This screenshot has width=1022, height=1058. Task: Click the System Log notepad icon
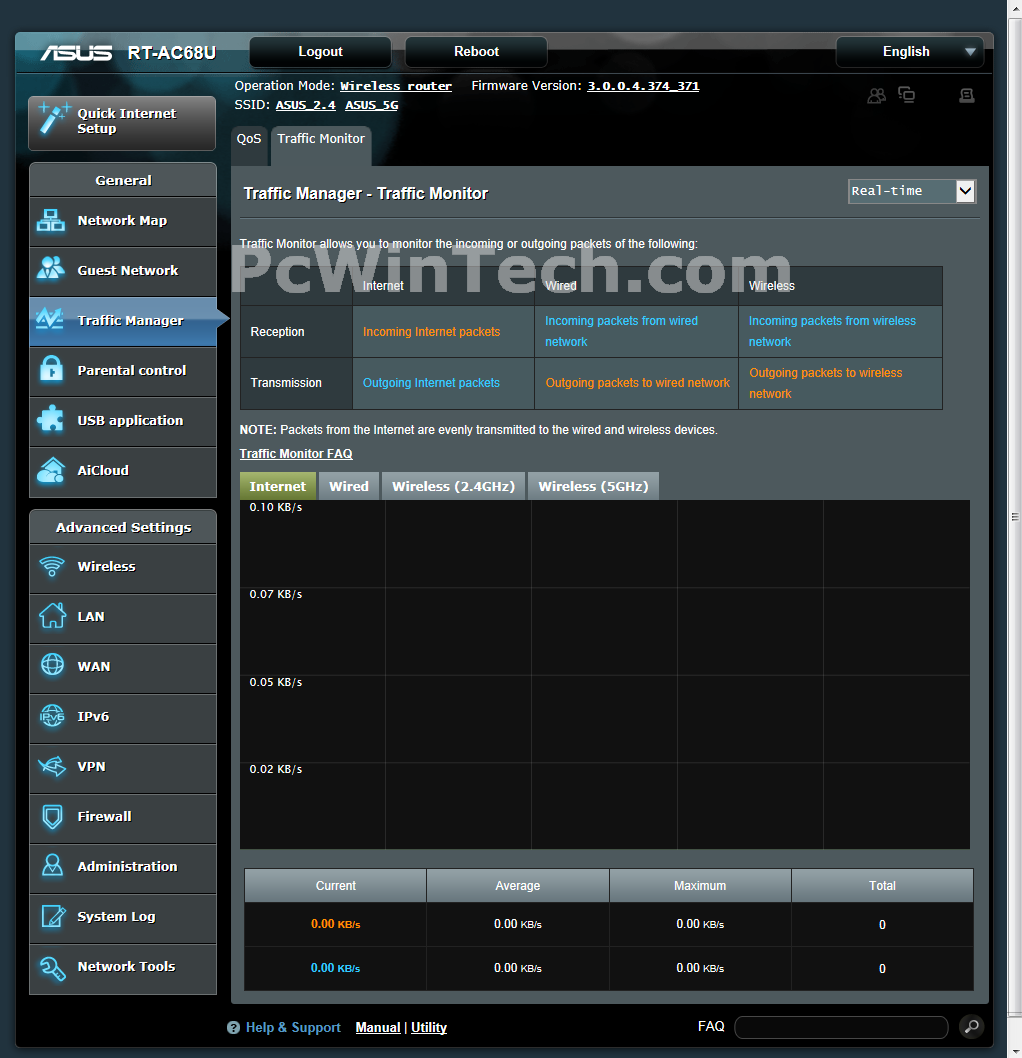click(53, 916)
